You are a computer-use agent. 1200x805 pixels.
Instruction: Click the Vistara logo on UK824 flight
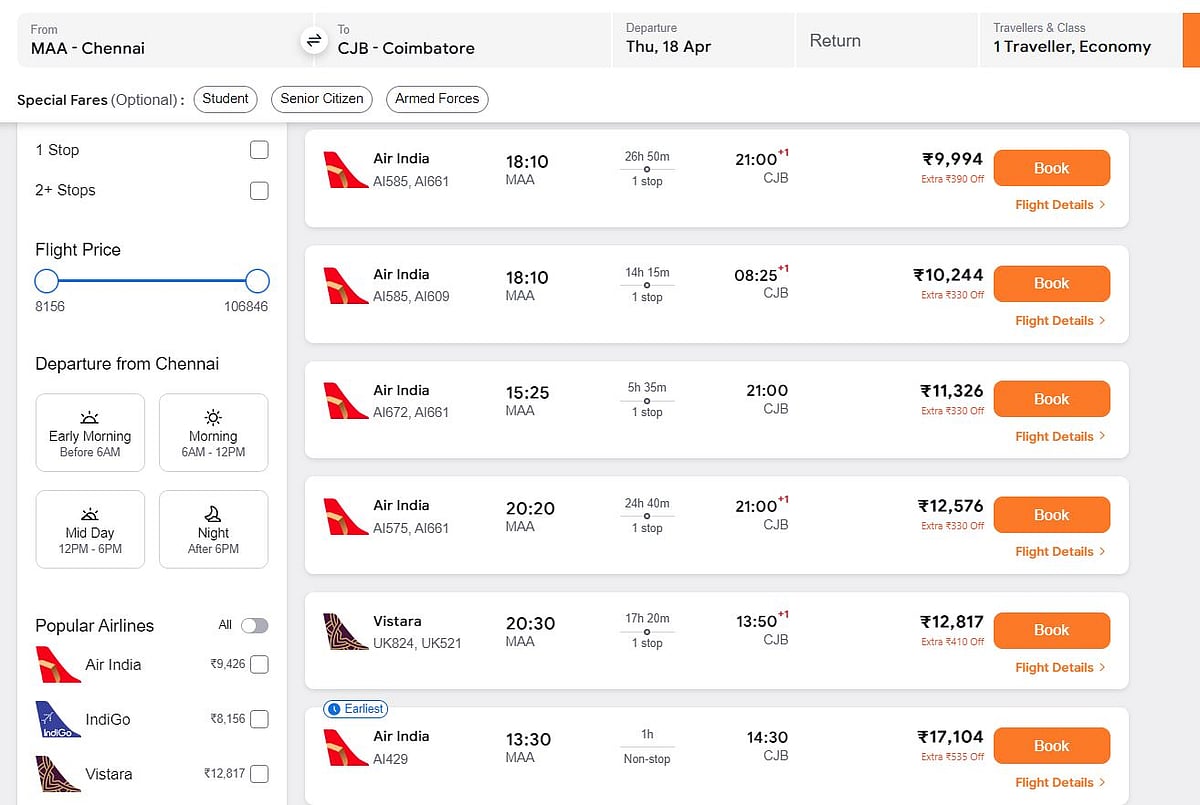tap(346, 631)
